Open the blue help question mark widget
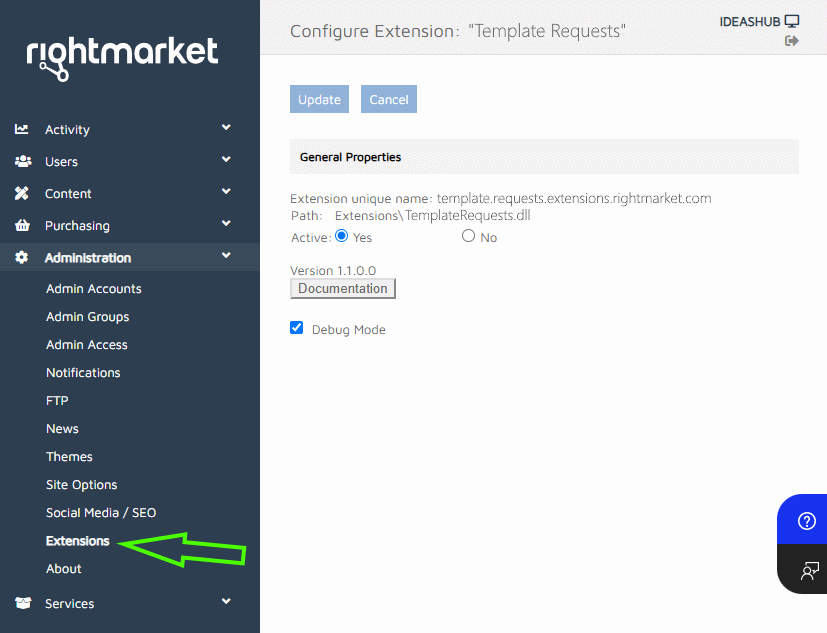This screenshot has height=633, width=827. (806, 521)
